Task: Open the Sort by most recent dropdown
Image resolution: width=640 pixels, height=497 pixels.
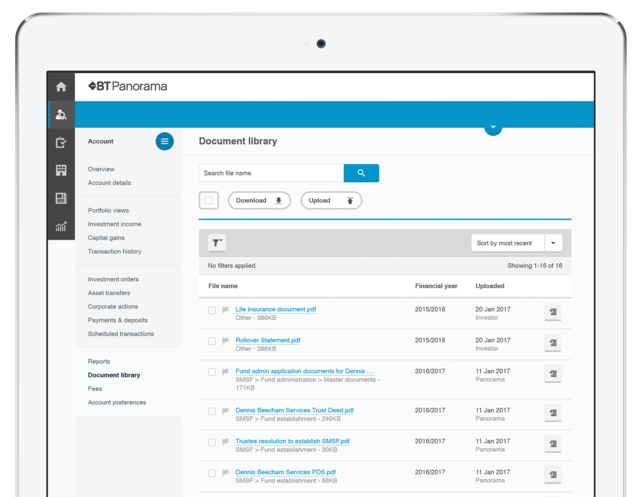Action: 517,243
